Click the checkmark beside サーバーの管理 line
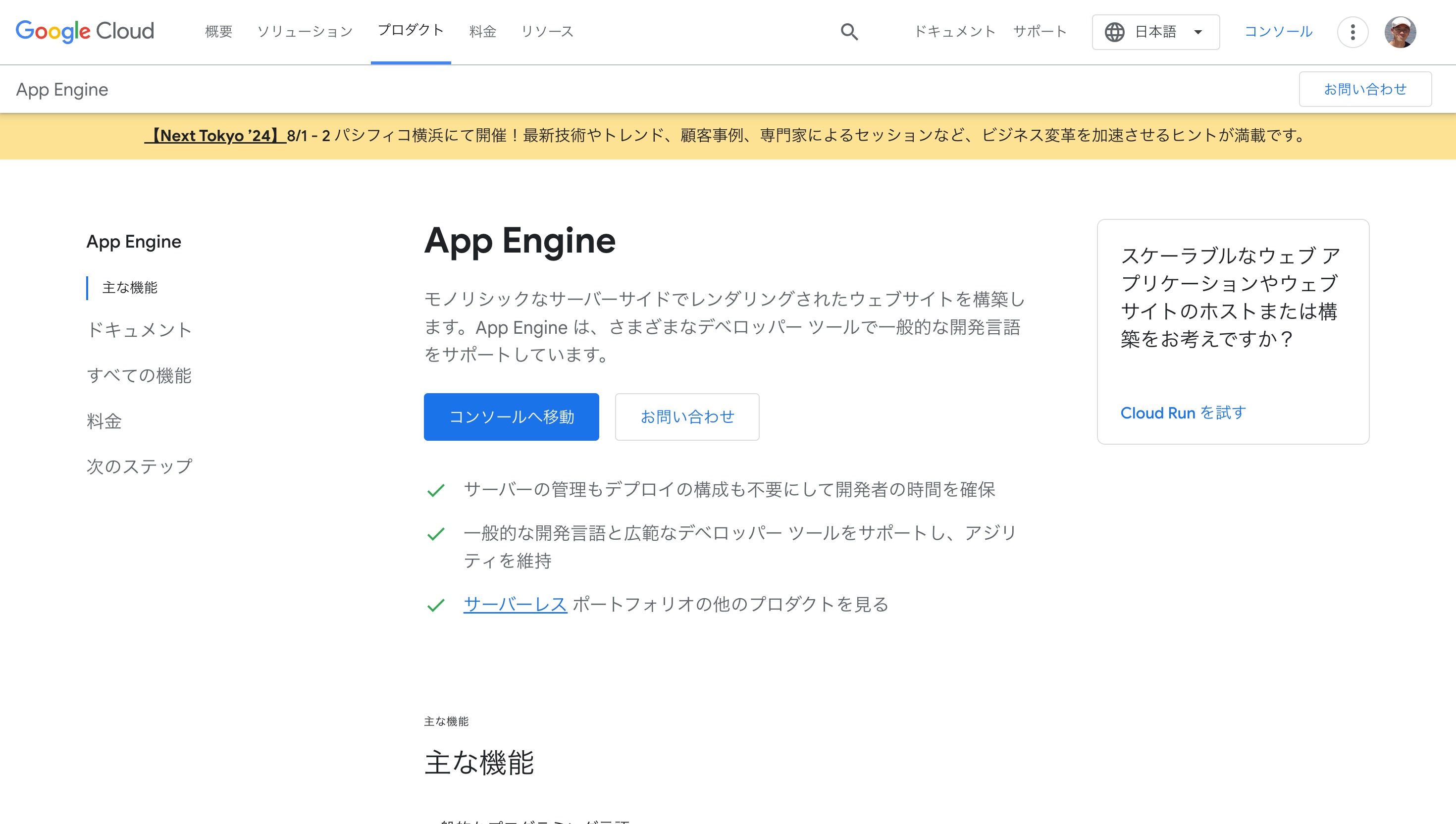 point(436,490)
